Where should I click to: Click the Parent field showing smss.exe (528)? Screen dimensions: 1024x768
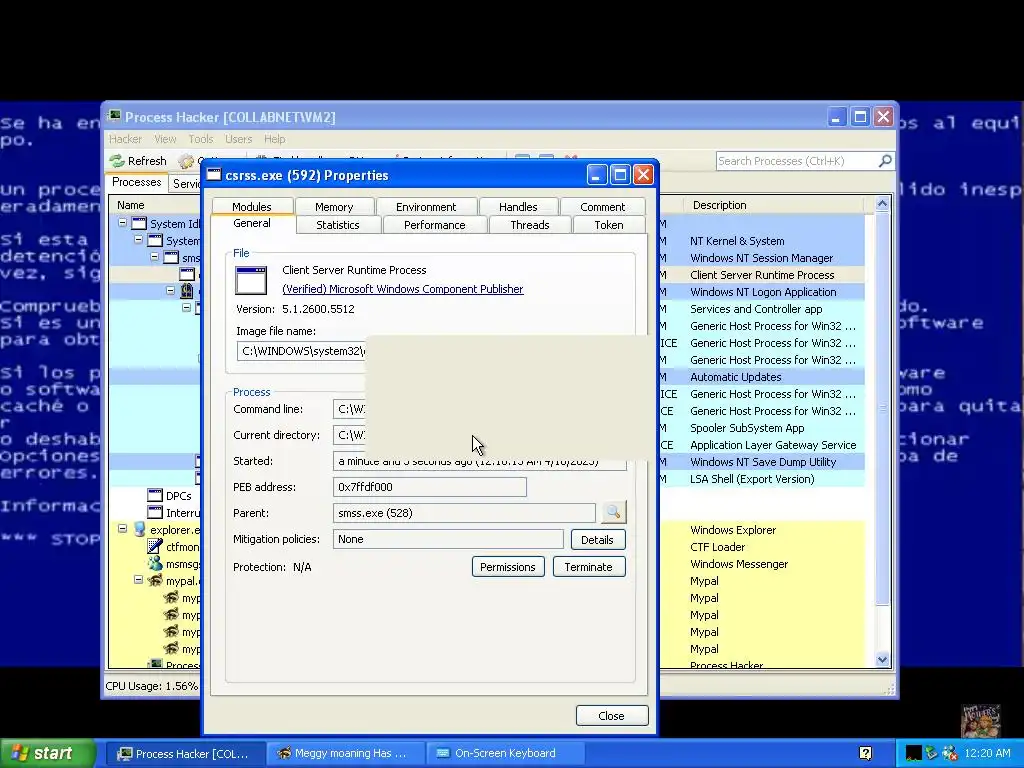[x=464, y=513]
